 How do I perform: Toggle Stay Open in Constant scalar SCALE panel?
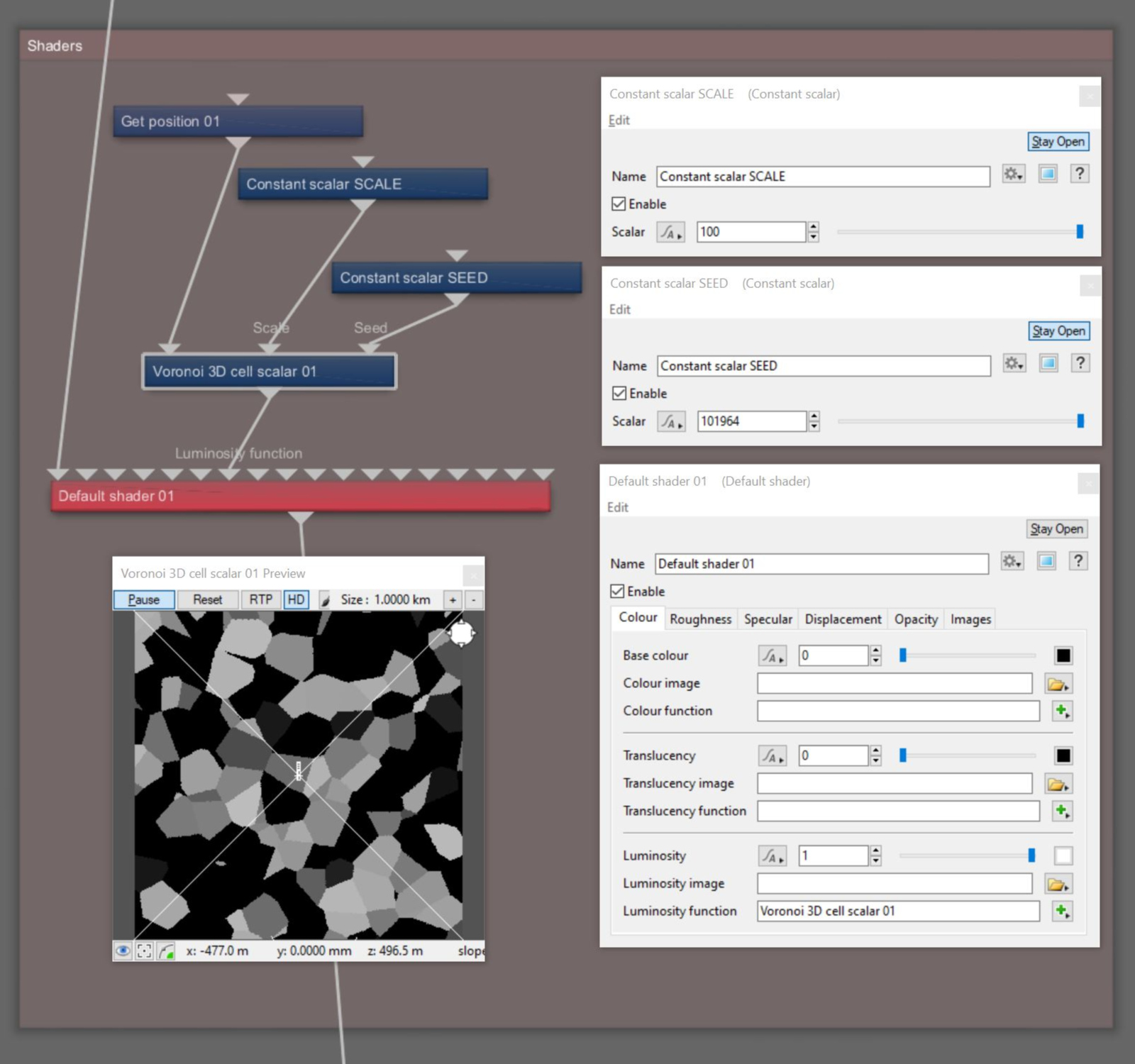(x=1058, y=141)
